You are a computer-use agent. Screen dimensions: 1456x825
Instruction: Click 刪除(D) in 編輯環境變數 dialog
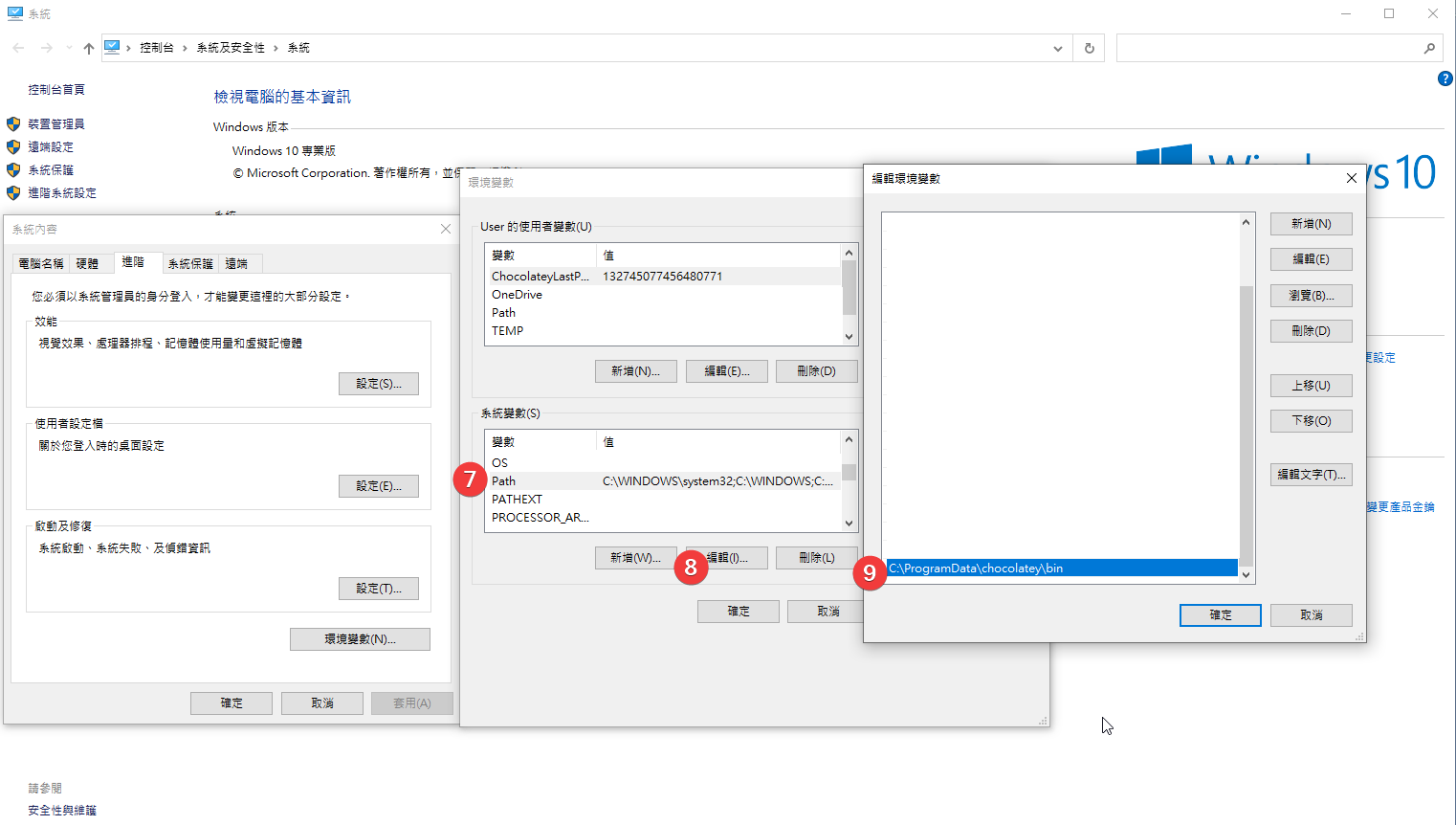click(x=1312, y=331)
